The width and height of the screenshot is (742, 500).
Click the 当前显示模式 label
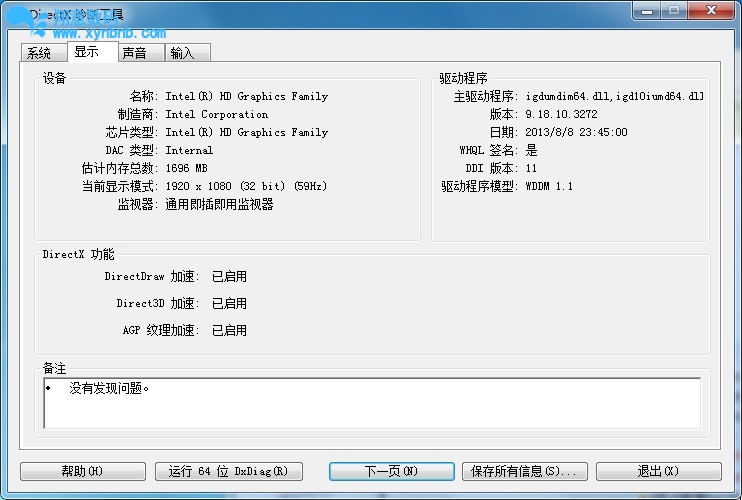(x=119, y=186)
